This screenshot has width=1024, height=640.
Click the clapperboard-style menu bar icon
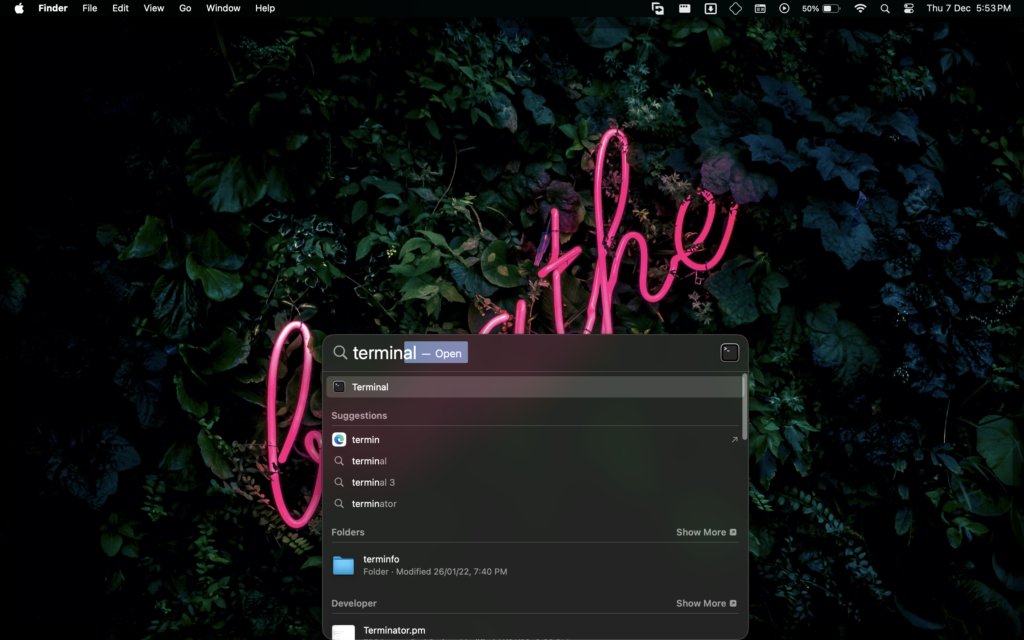[684, 8]
